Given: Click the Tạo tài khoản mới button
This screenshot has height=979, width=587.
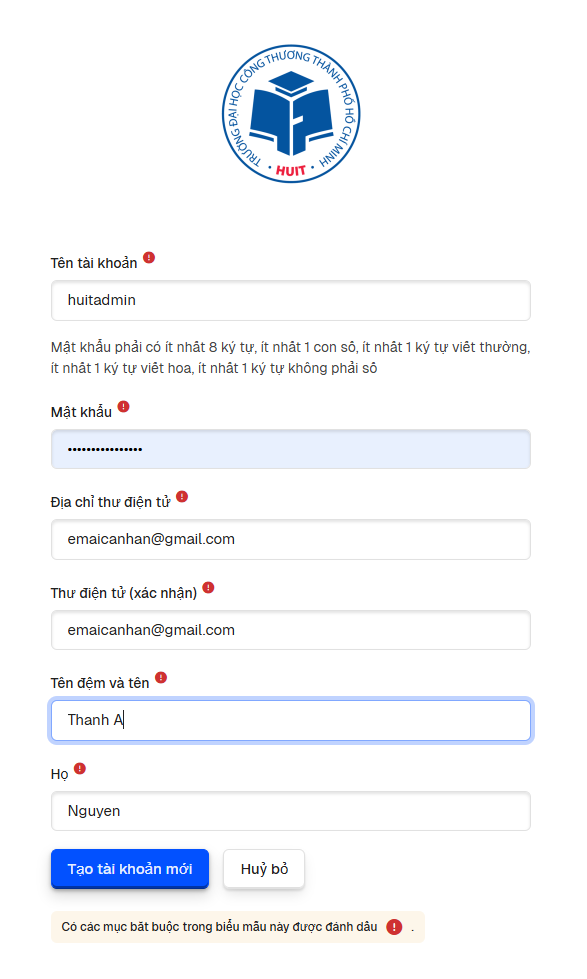Looking at the screenshot, I should click(x=130, y=868).
